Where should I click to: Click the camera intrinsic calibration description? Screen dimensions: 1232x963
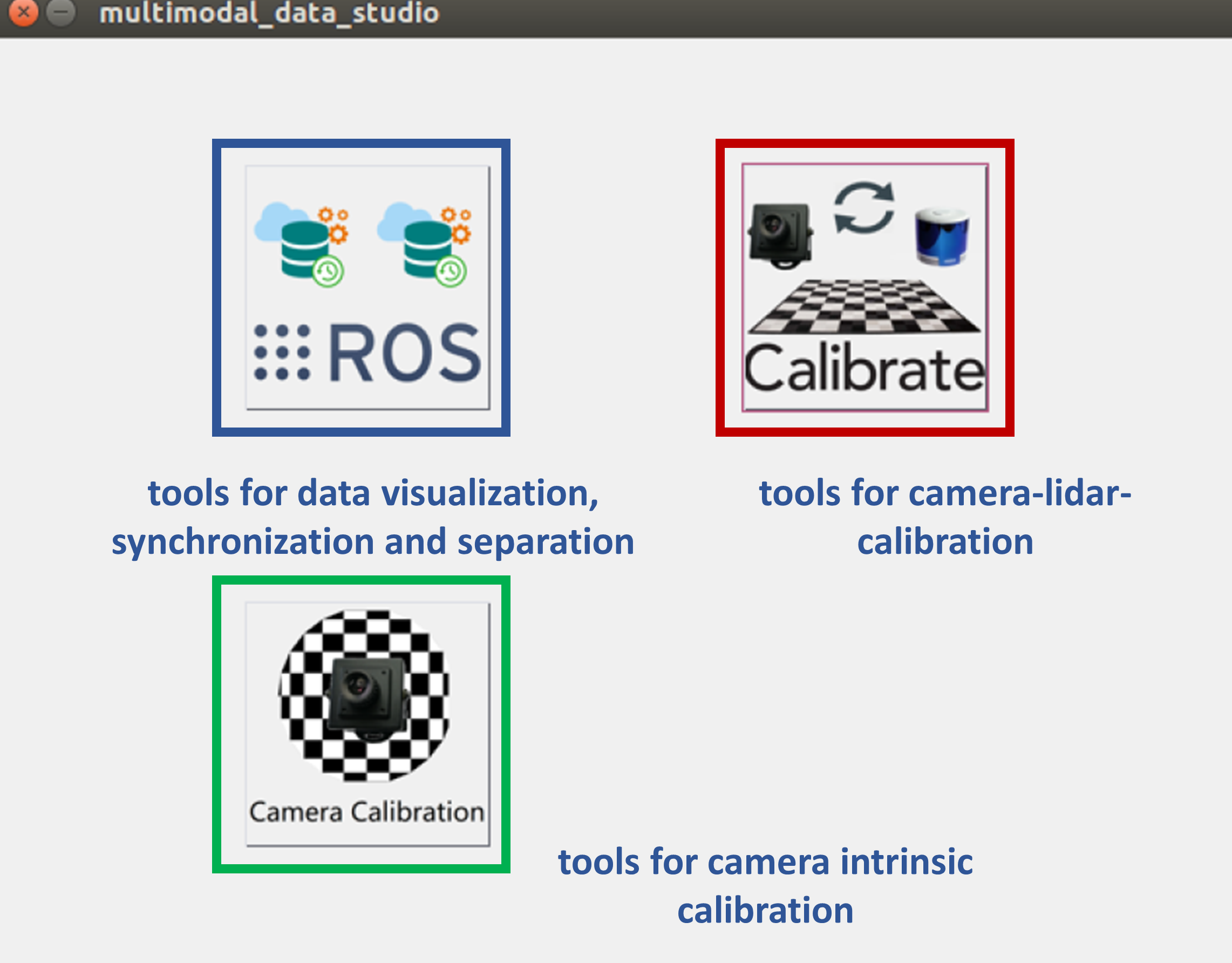(765, 886)
